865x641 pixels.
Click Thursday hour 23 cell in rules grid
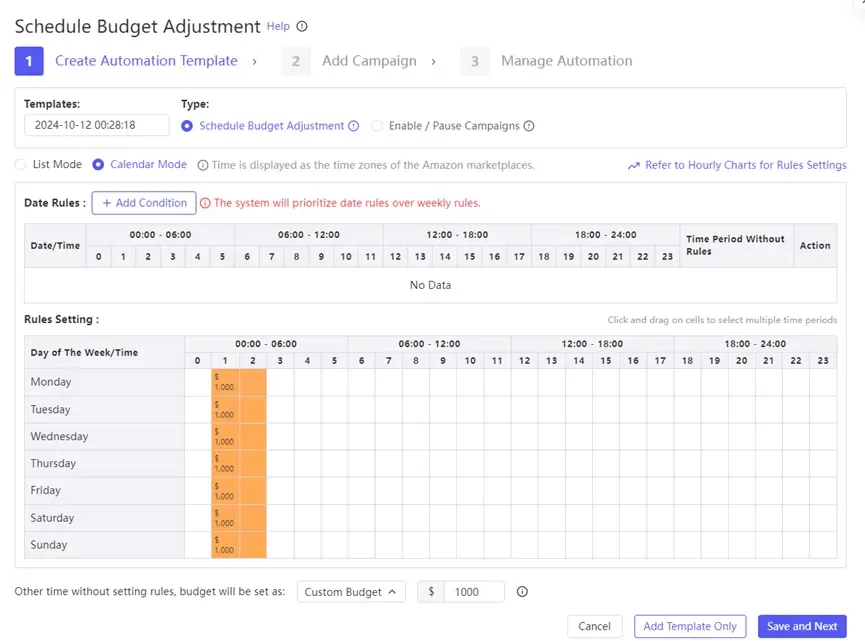point(823,463)
